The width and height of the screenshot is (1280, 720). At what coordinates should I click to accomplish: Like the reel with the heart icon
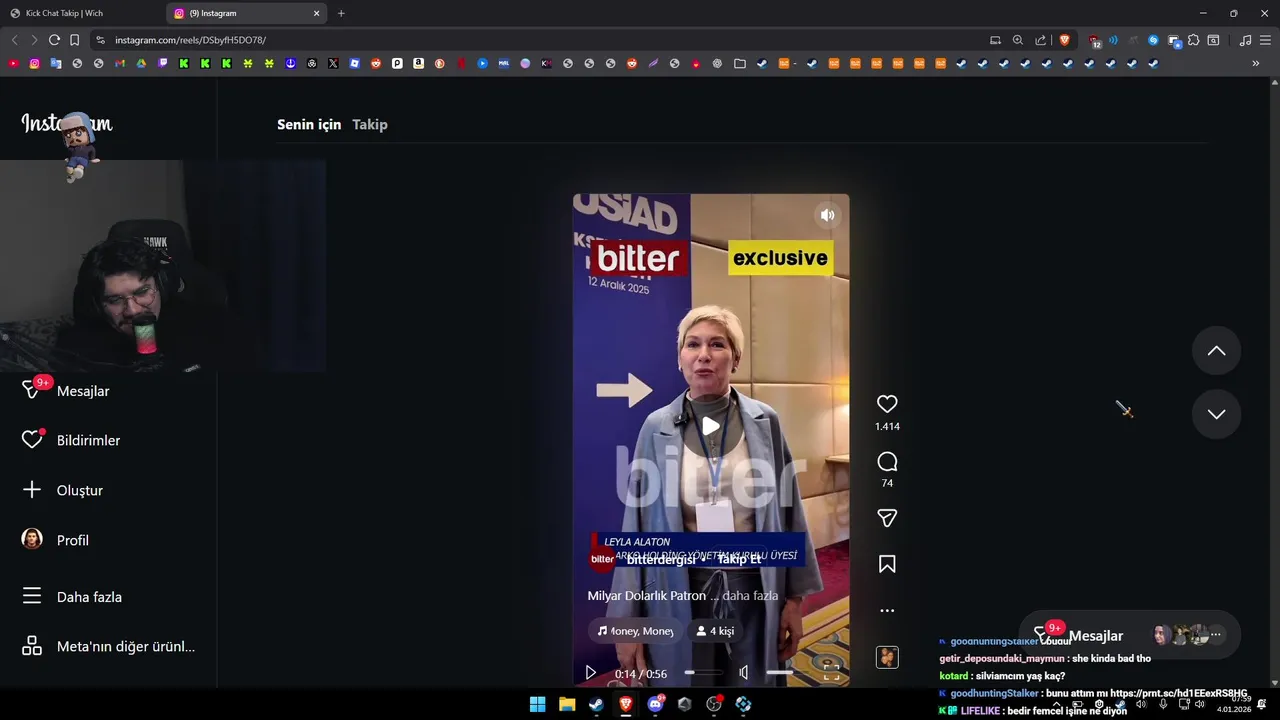887,404
